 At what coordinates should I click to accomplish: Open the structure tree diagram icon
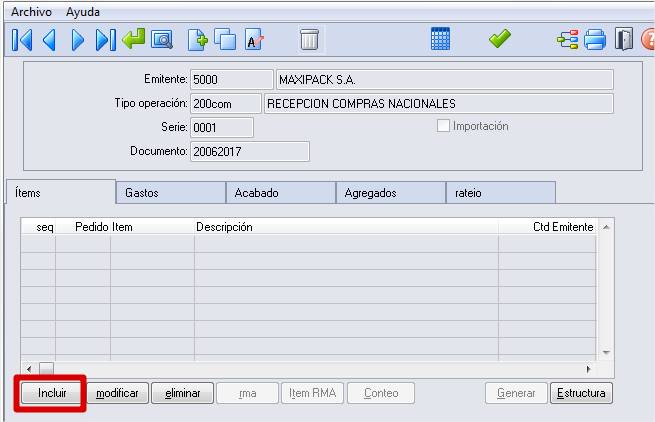pos(568,40)
